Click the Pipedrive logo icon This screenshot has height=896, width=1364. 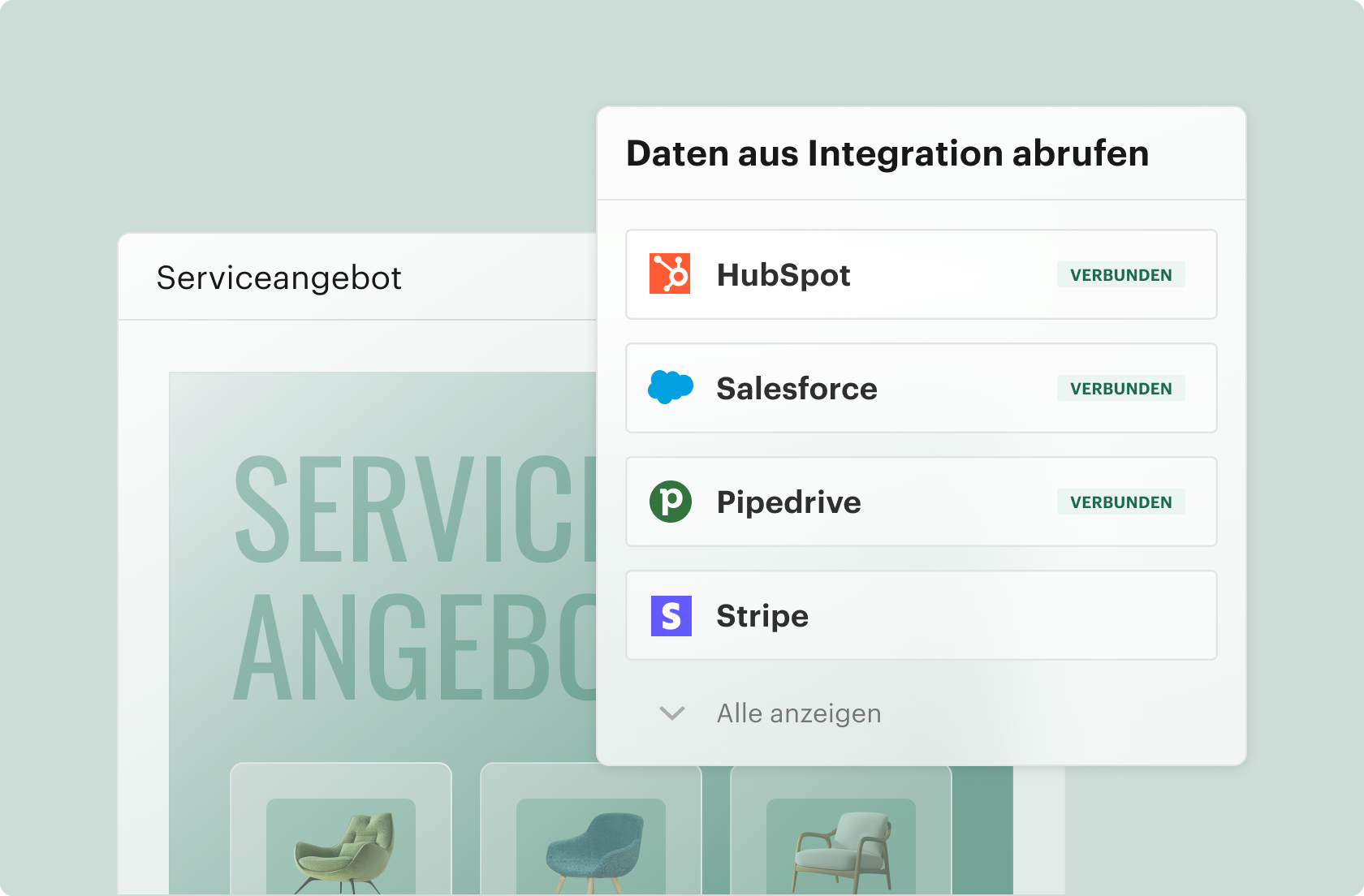pos(671,502)
